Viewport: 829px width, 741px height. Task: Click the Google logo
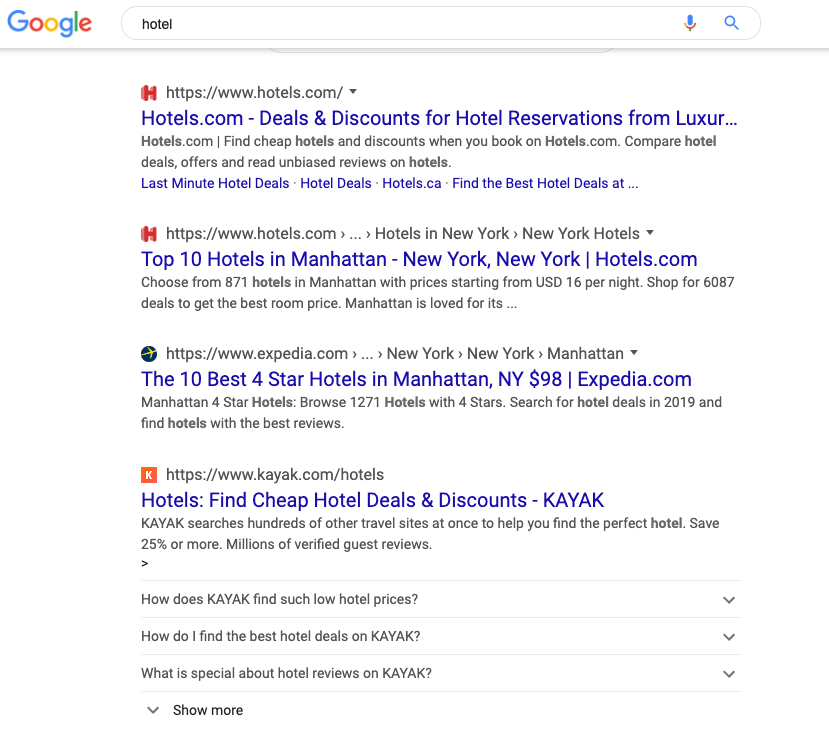coord(50,23)
